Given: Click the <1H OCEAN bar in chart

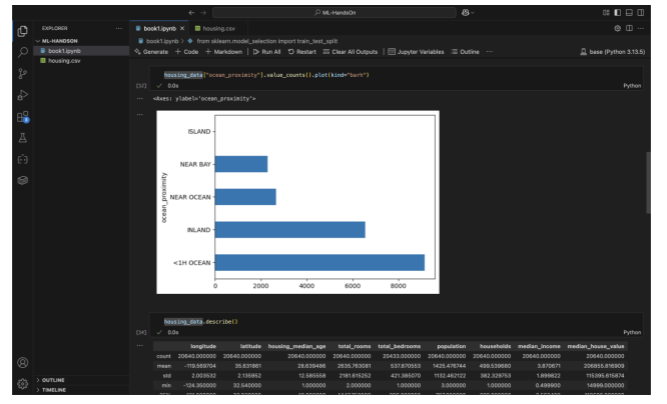Looking at the screenshot, I should [320, 262].
